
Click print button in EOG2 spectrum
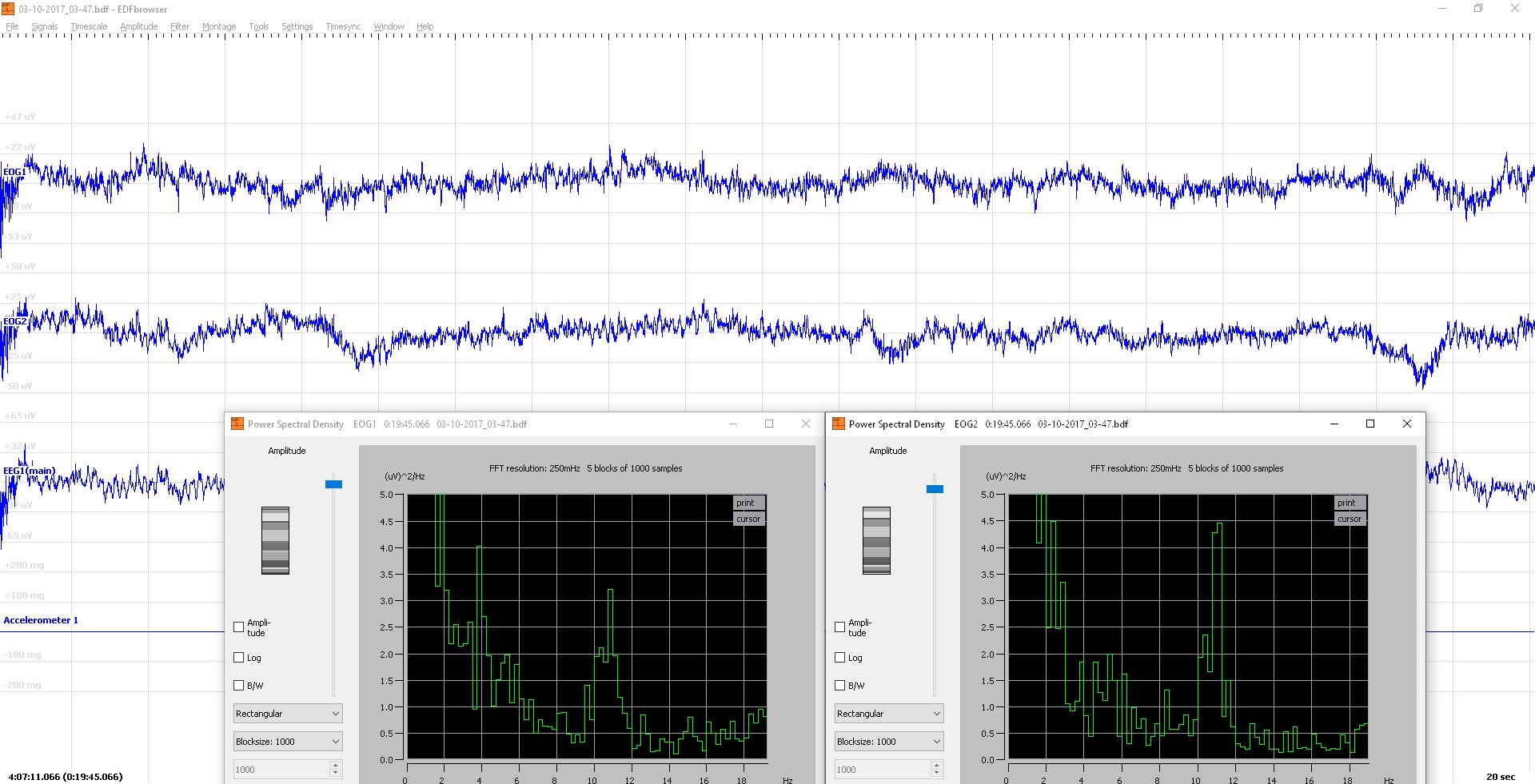1351,503
